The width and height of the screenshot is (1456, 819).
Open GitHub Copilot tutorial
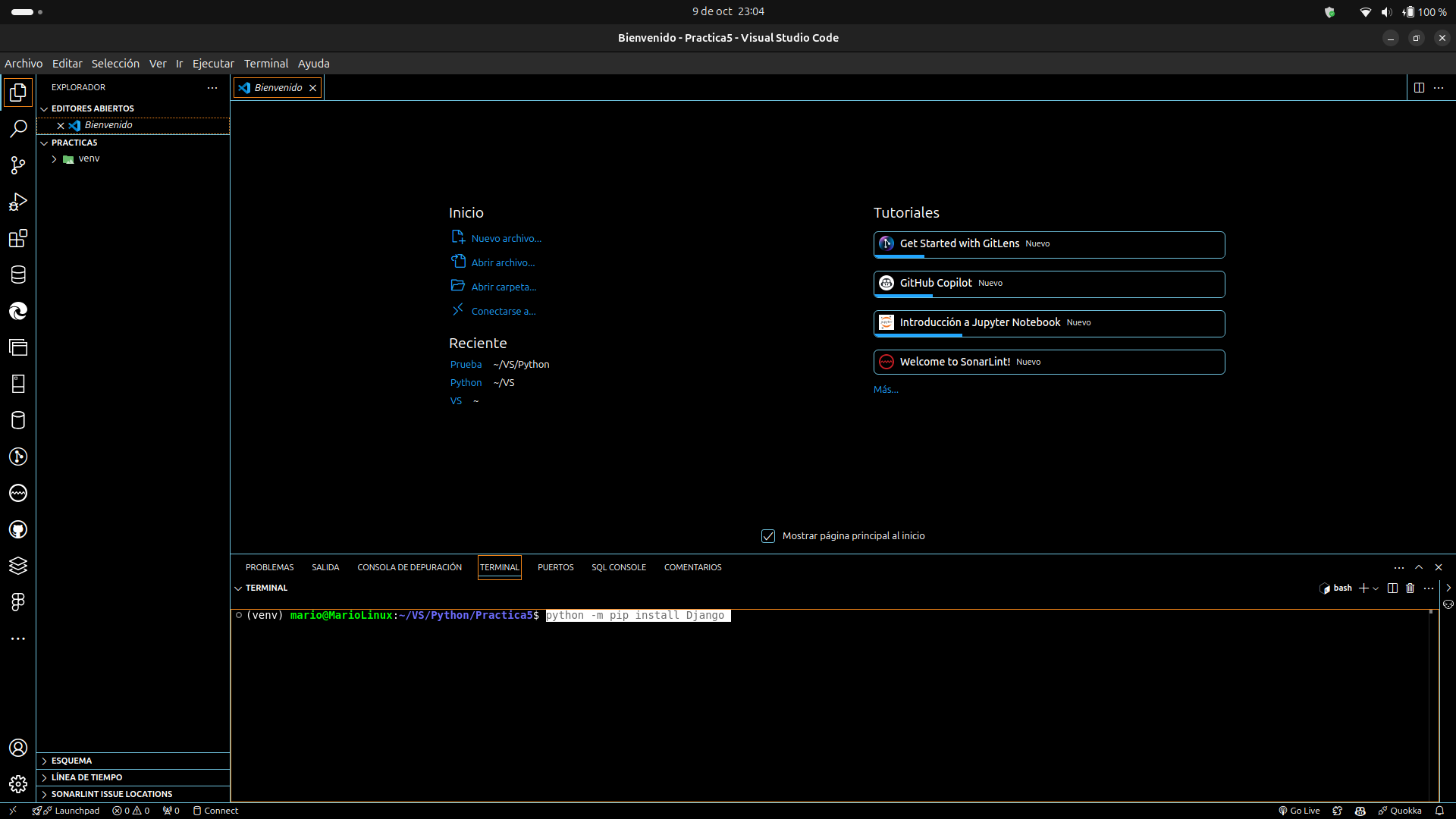(1049, 284)
